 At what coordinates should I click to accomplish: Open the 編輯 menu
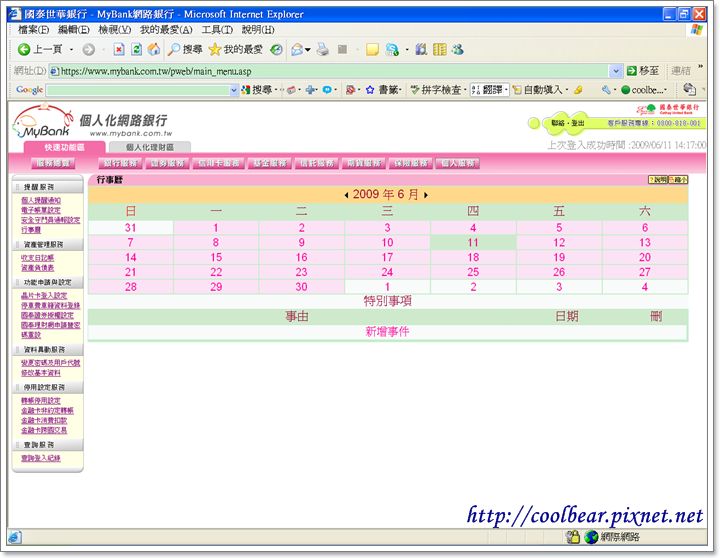(73, 30)
